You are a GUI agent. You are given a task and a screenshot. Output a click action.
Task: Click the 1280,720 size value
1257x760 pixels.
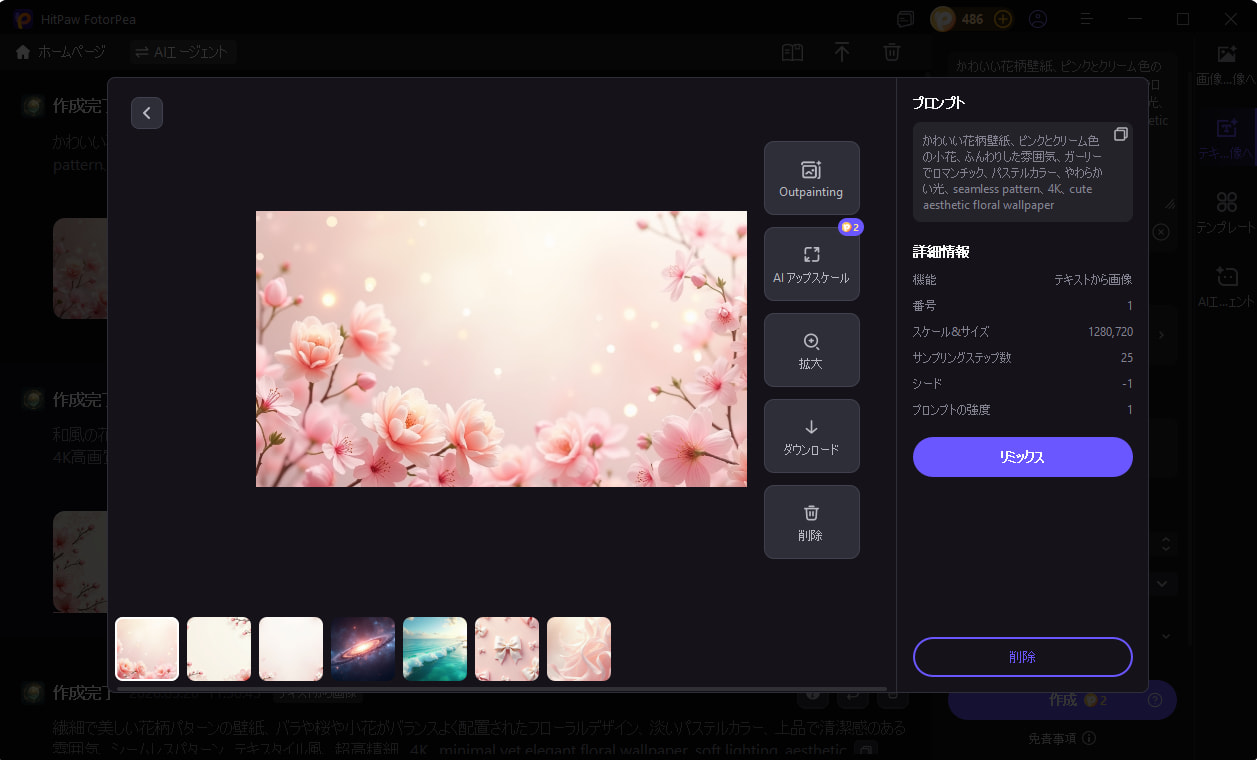[x=1110, y=331]
